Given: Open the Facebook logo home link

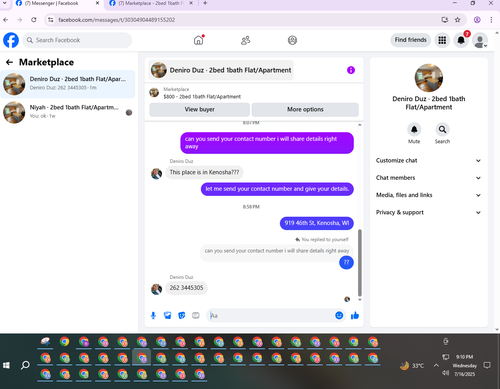Looking at the screenshot, I should click(11, 40).
